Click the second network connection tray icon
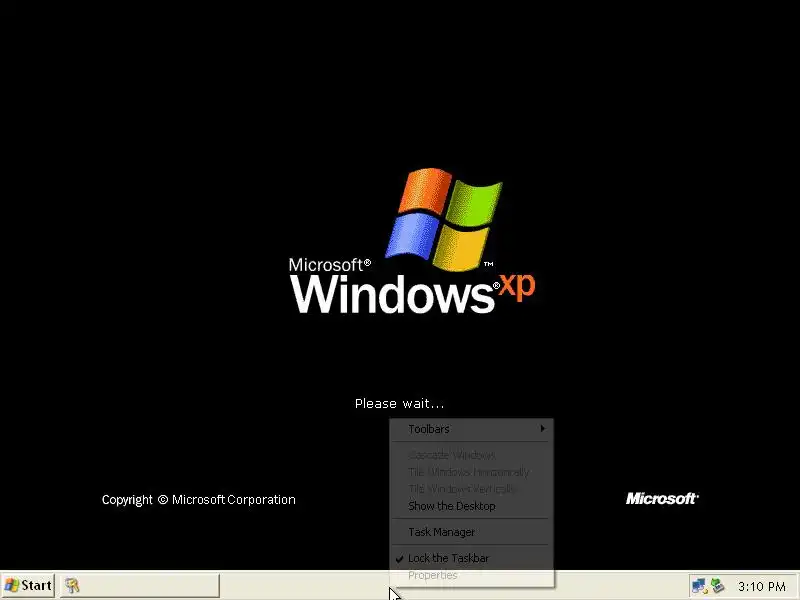This screenshot has width=800, height=600. [717, 586]
